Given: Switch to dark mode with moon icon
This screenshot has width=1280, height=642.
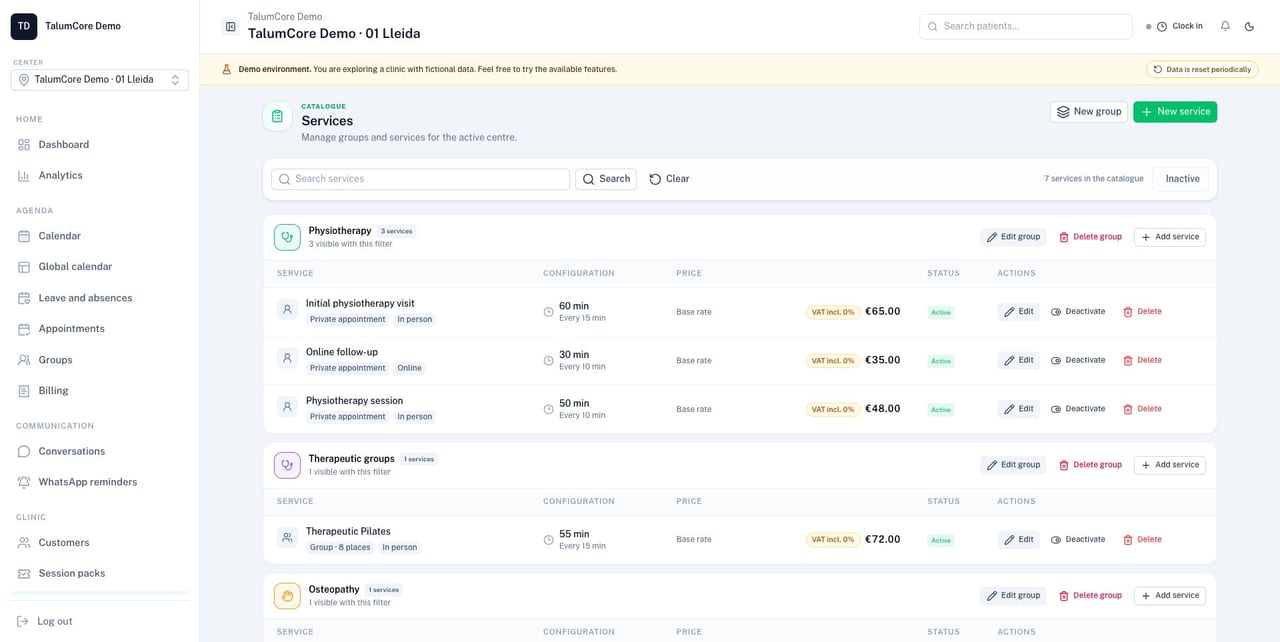Looking at the screenshot, I should click(1249, 26).
